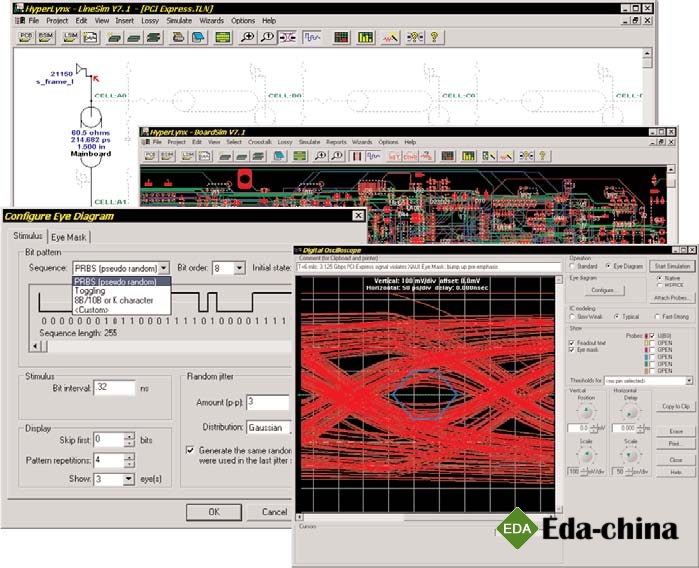This screenshot has width=699, height=568.
Task: Switch to the Stimulus tab
Action: [28, 236]
